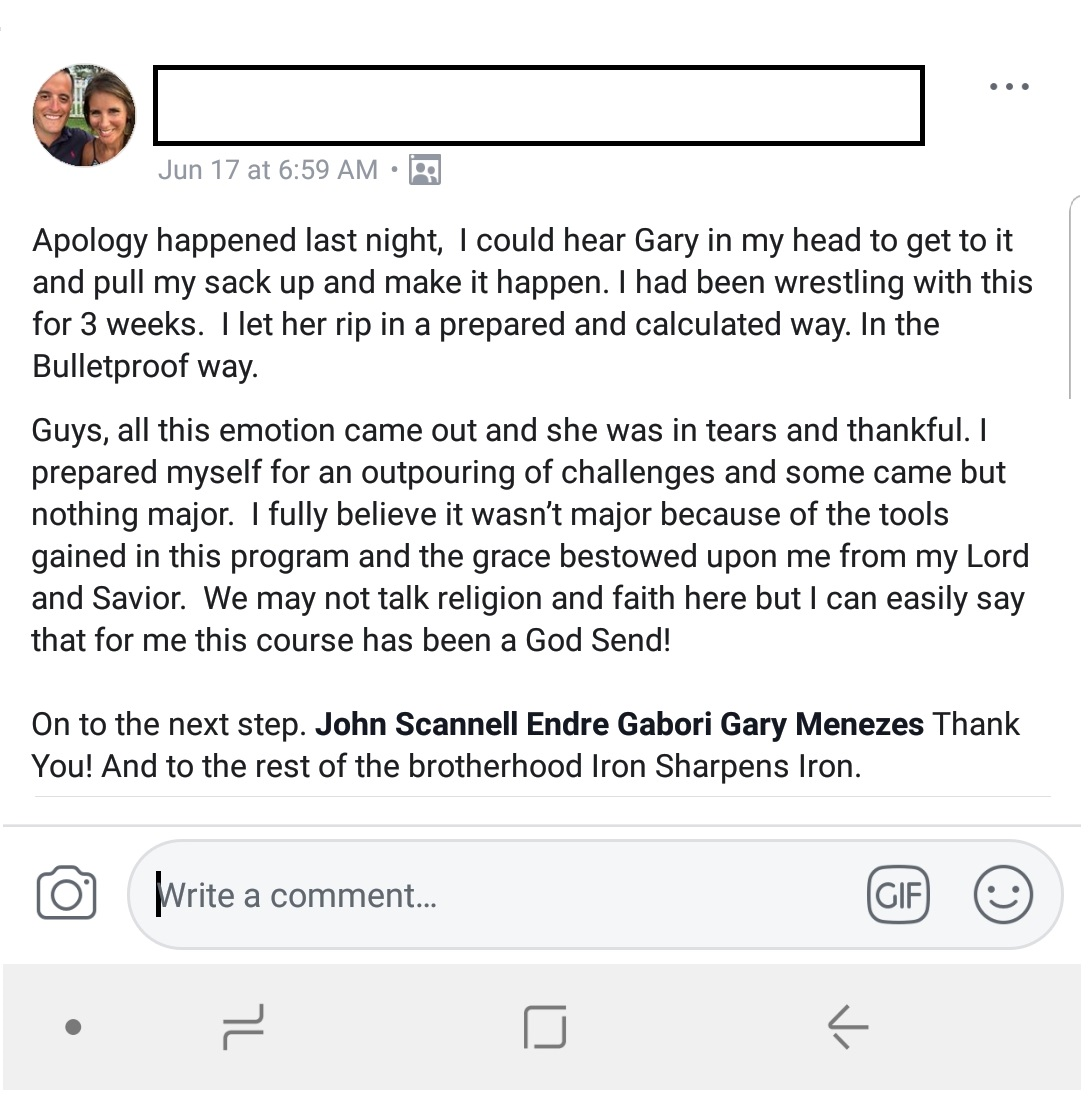Tap the paragraph starting "Guys, all this emotion"
The height and width of the screenshot is (1105, 1089).
pyautogui.click(x=530, y=535)
